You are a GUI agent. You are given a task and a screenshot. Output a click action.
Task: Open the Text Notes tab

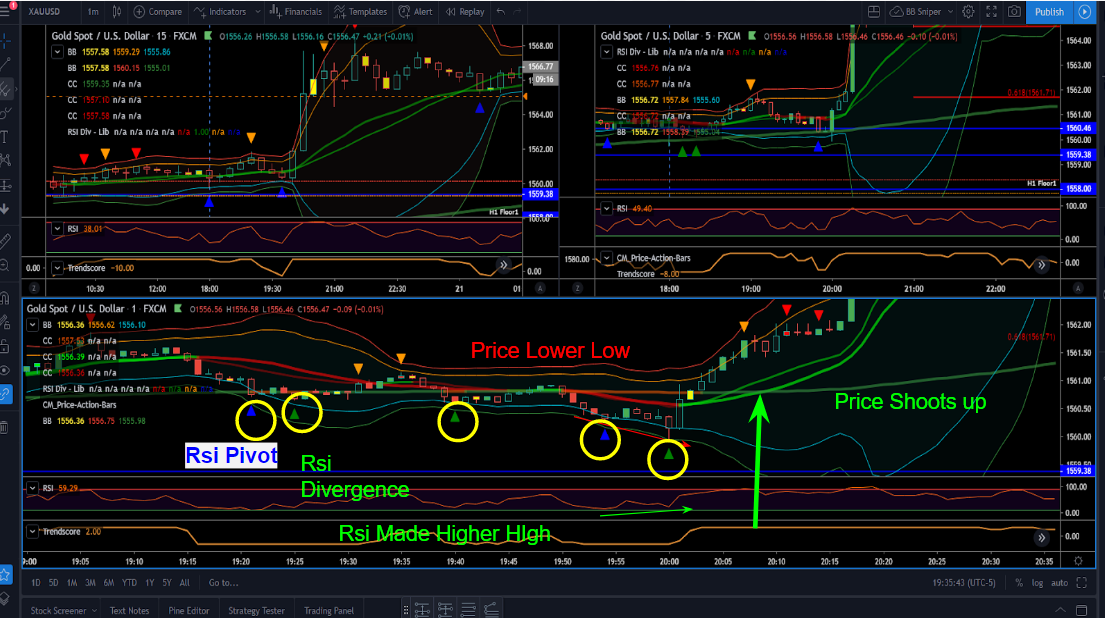pos(129,610)
